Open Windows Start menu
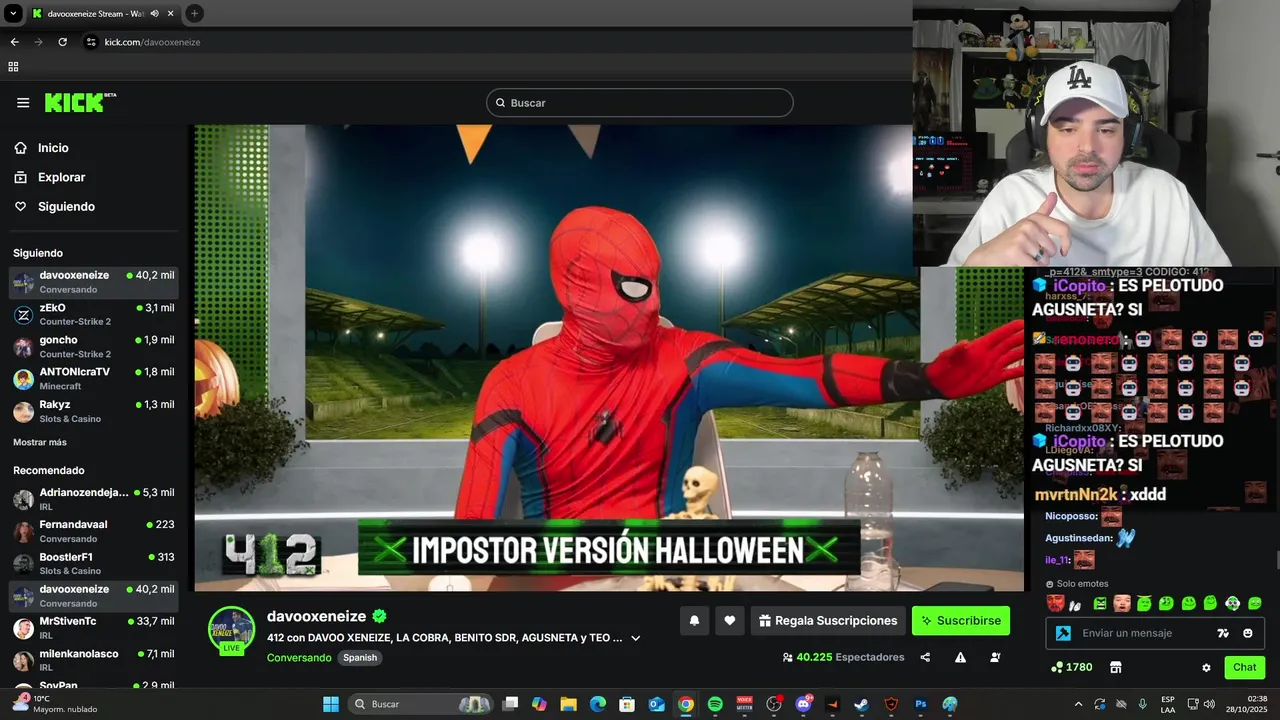The image size is (1280, 720). (x=331, y=704)
